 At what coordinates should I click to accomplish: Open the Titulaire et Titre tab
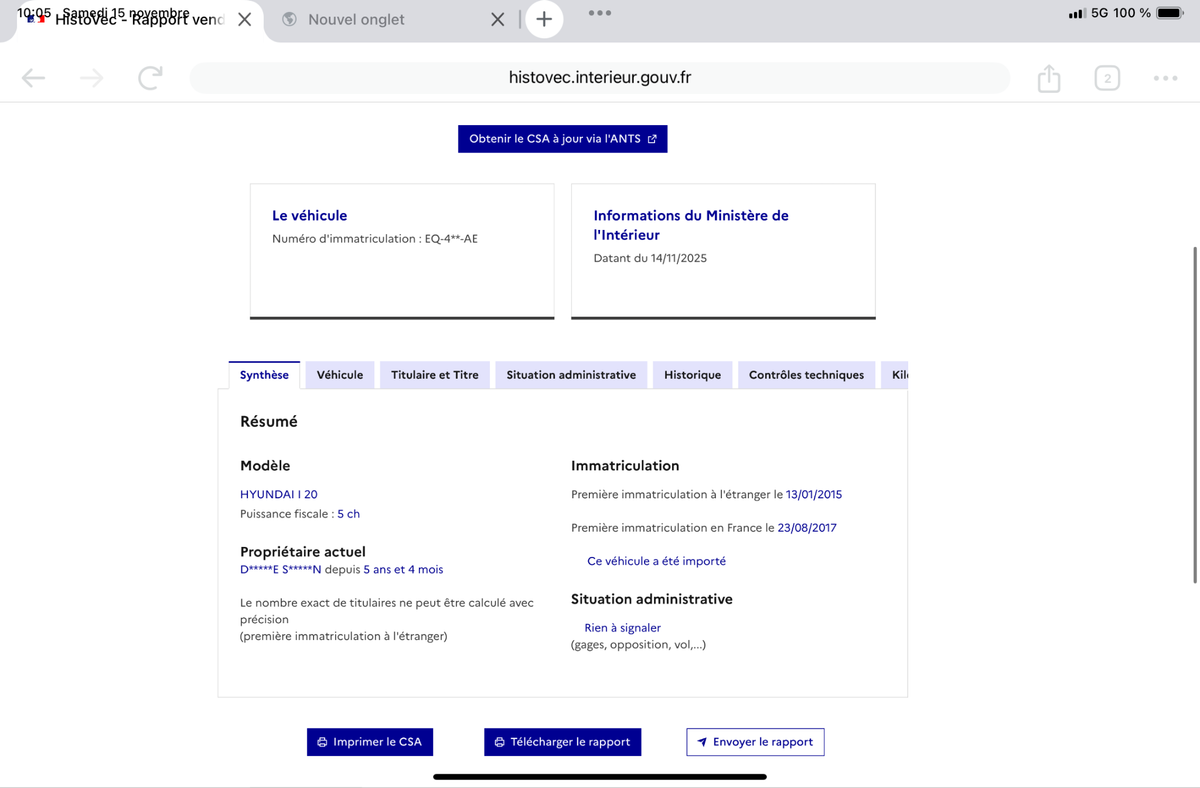pyautogui.click(x=434, y=375)
